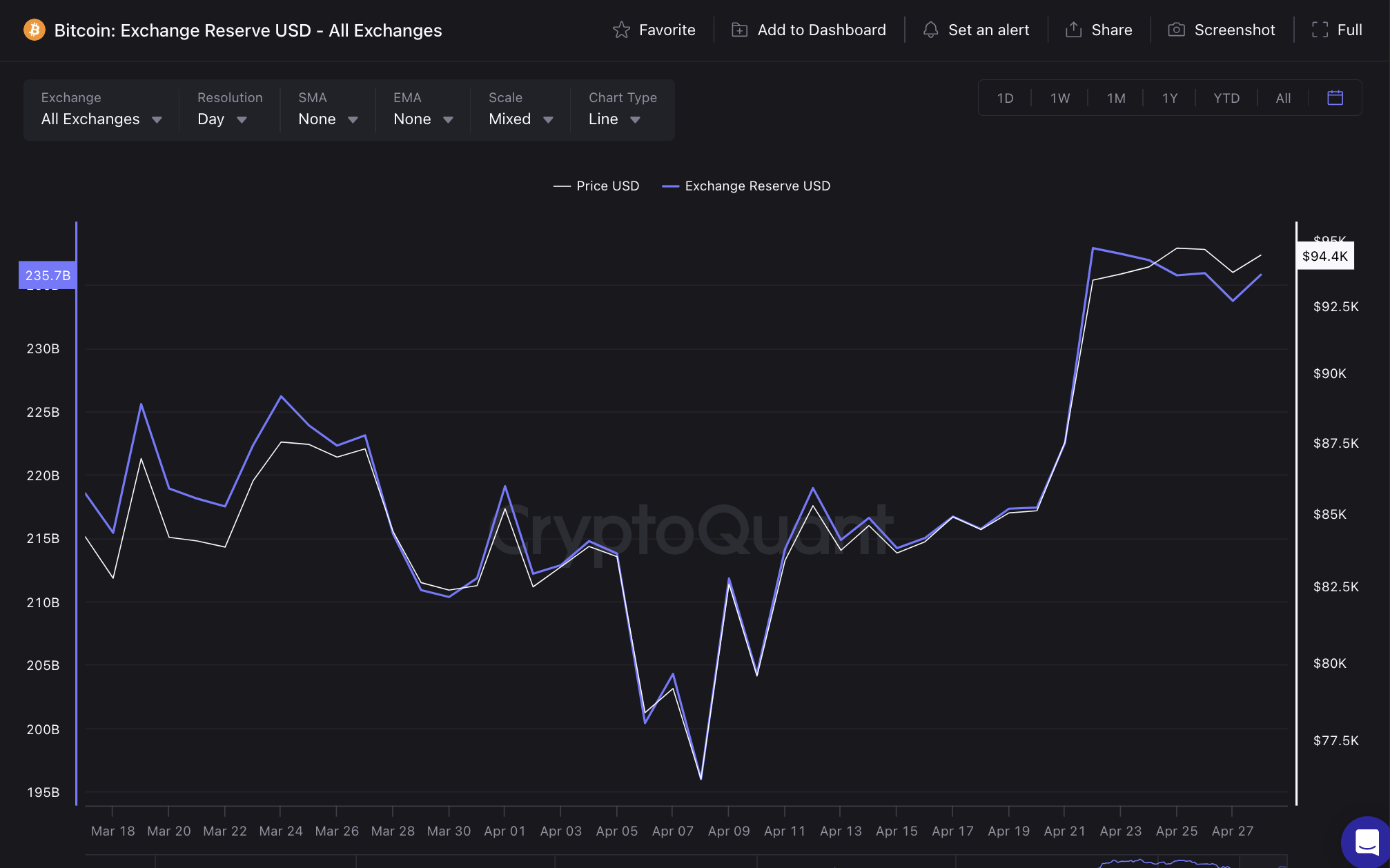The image size is (1390, 868).
Task: Click the 235.7B value label on the axis
Action: point(47,275)
